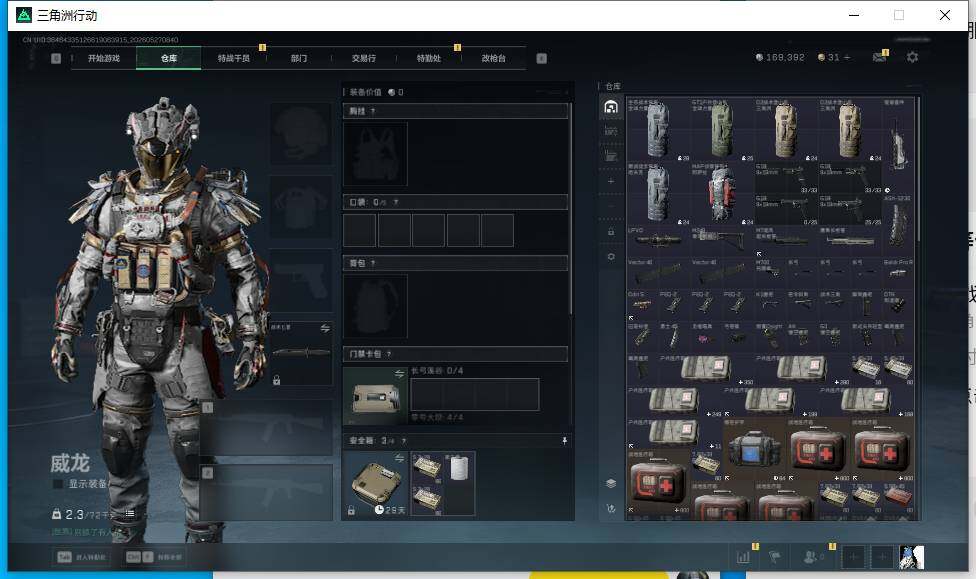Swap the safe box container
The image size is (976, 579).
click(x=399, y=458)
